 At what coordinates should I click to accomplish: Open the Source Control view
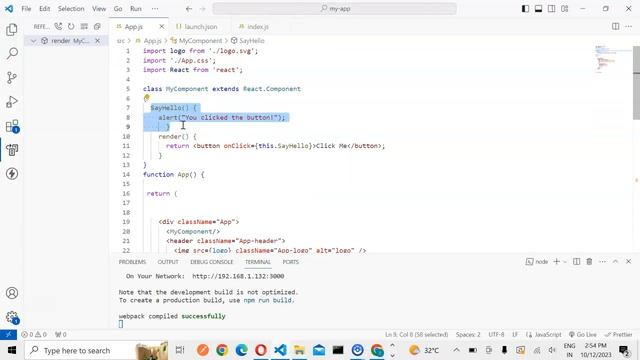point(12,78)
